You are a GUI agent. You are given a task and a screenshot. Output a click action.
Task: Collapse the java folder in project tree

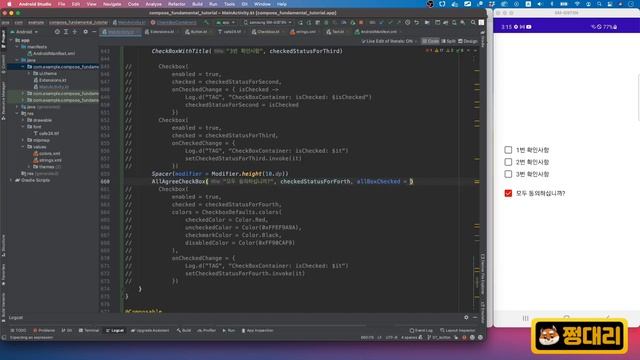(18, 60)
